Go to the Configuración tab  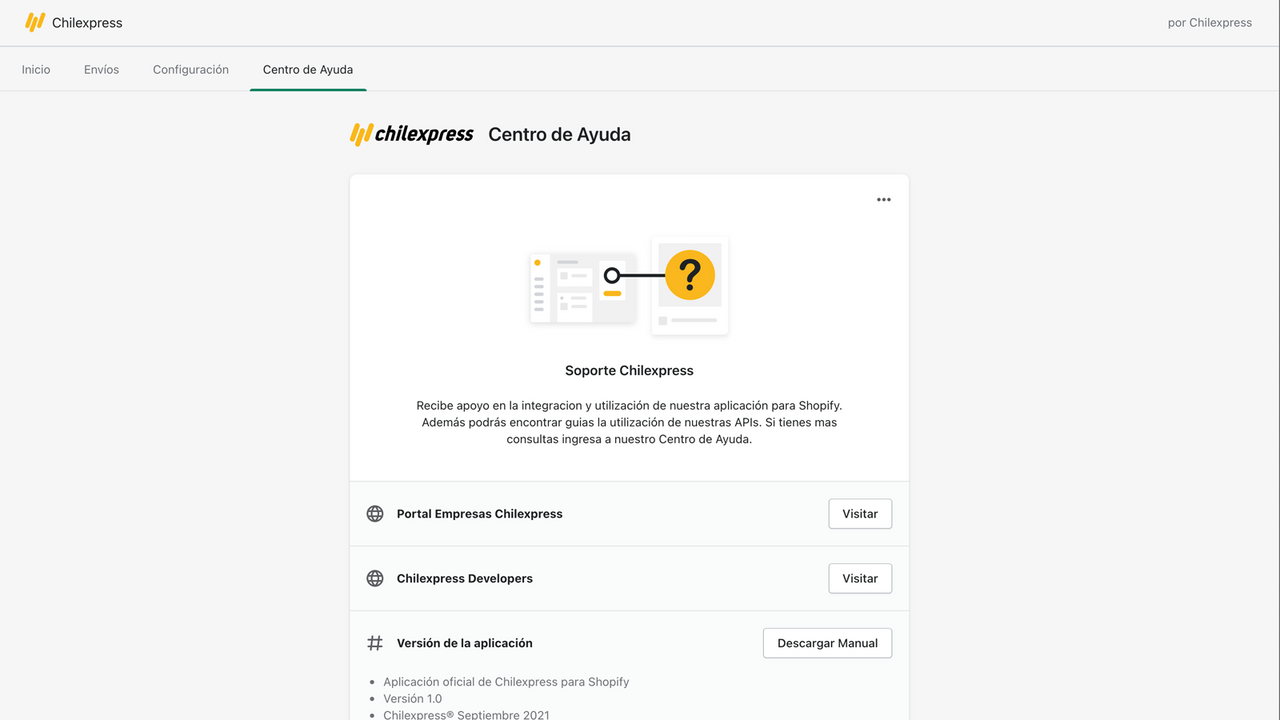191,70
